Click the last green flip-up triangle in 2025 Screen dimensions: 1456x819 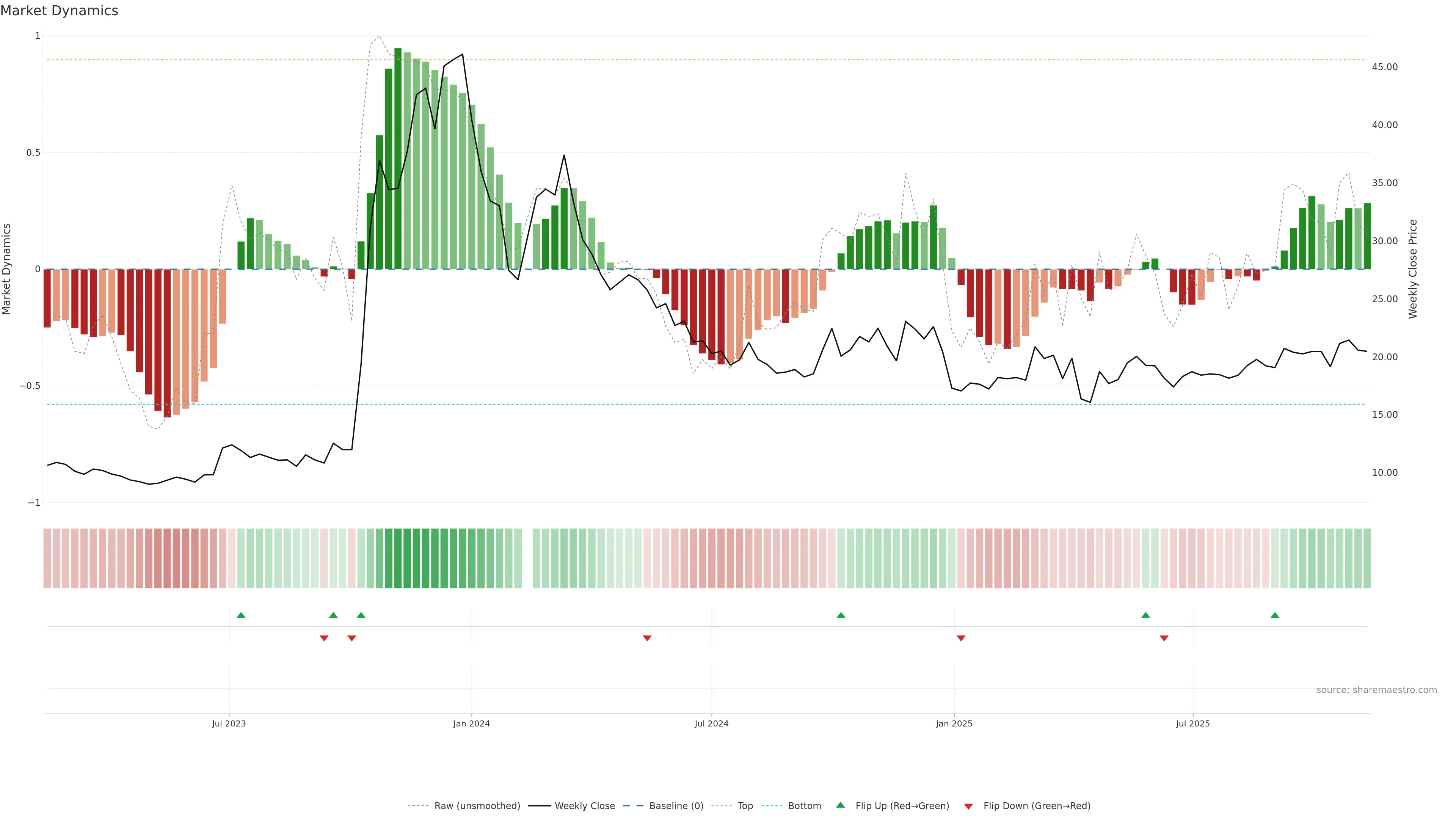tap(1274, 615)
